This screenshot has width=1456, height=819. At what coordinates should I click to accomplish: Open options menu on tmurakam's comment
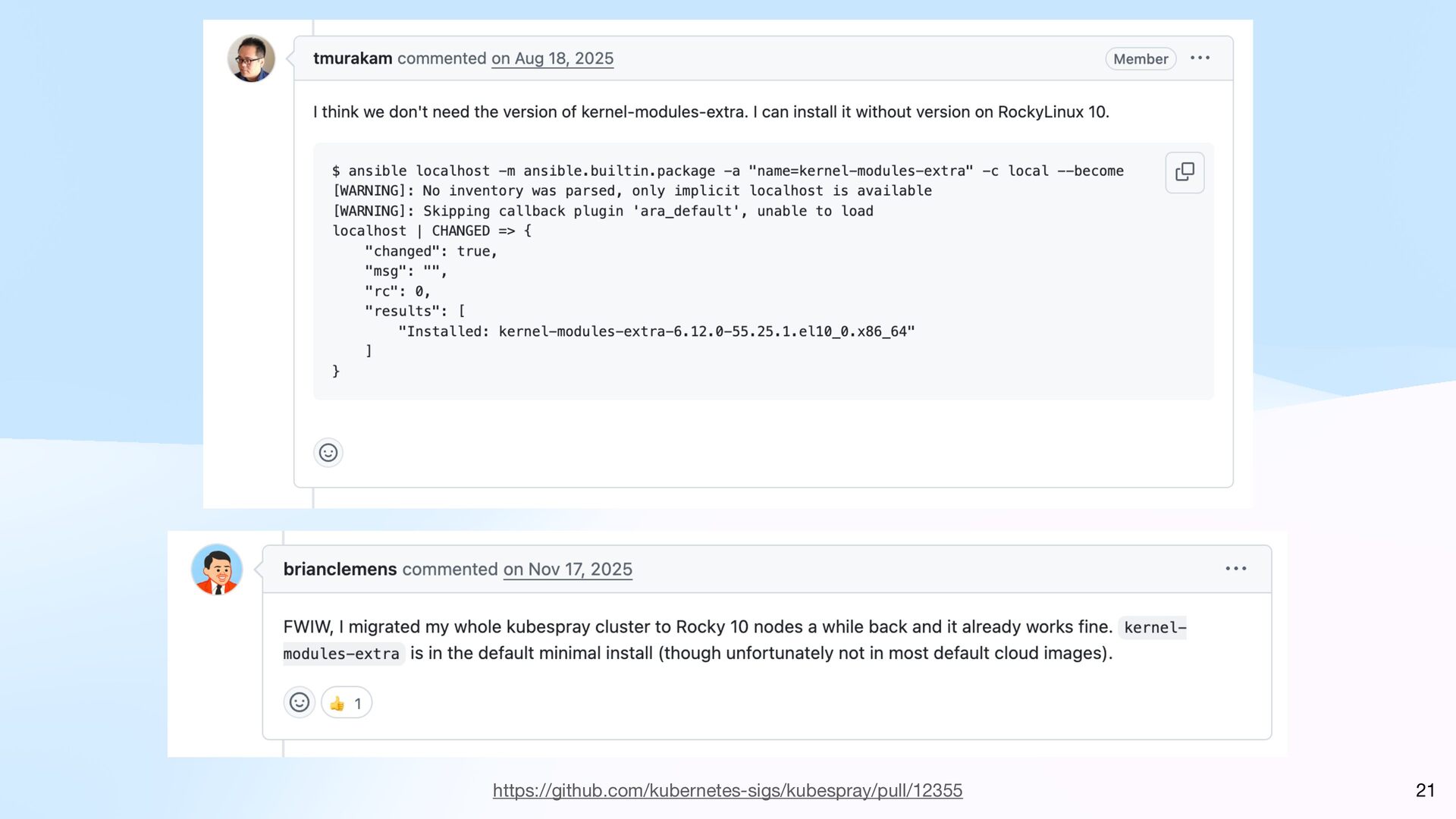(1200, 58)
